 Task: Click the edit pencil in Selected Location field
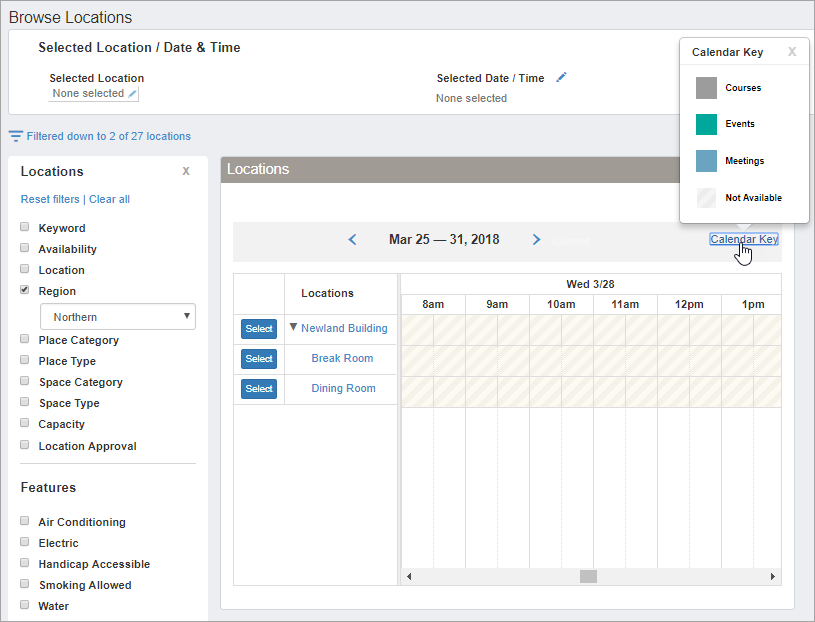[x=132, y=94]
